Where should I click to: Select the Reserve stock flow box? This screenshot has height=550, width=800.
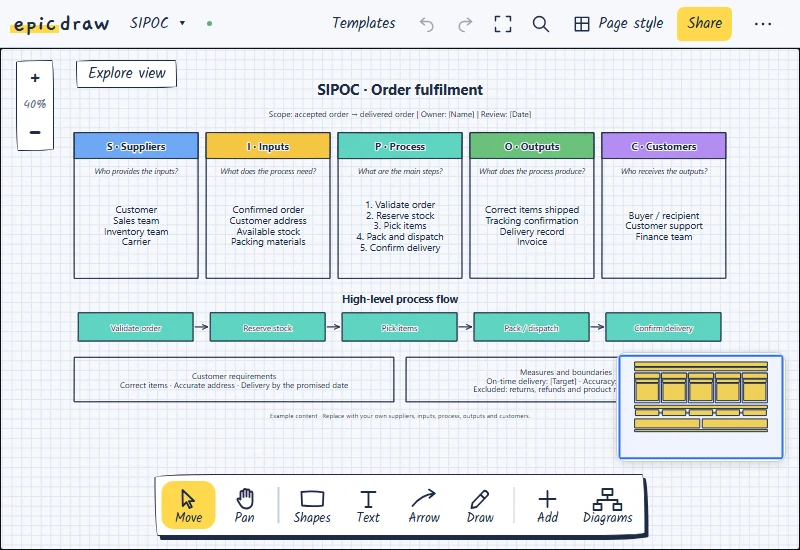coord(268,328)
